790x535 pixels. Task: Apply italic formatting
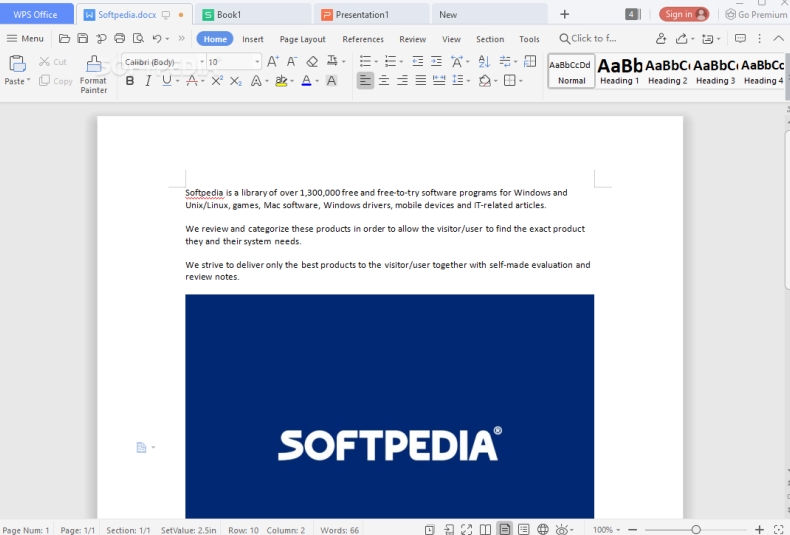coord(148,81)
